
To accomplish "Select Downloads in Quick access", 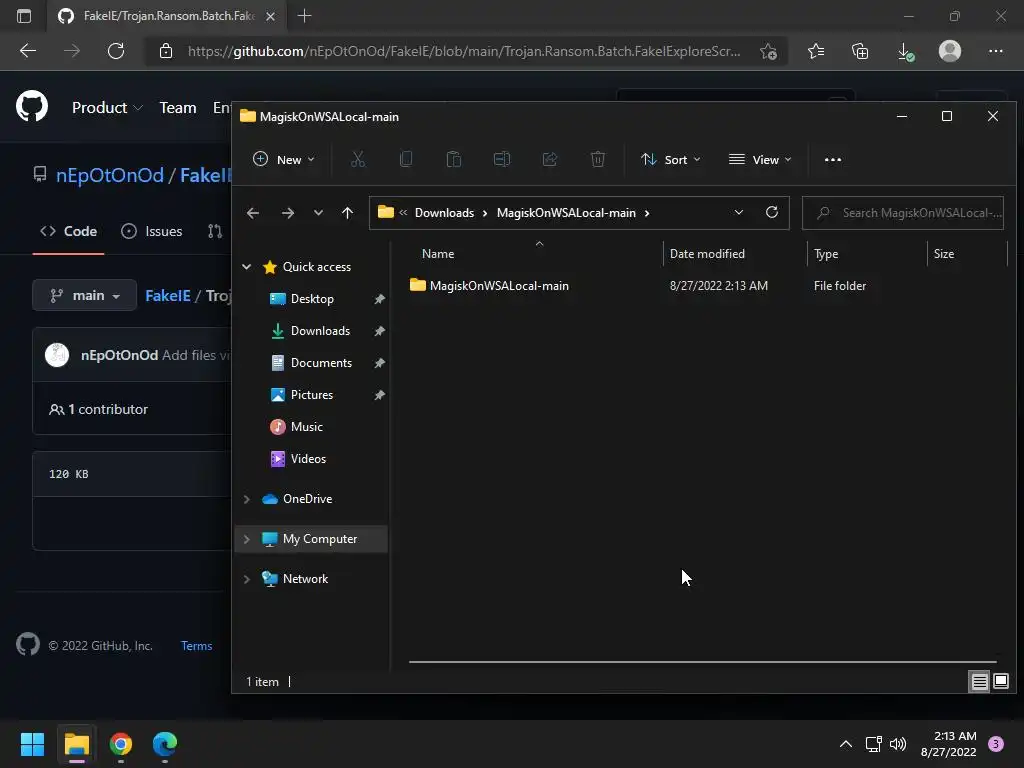I will point(320,330).
